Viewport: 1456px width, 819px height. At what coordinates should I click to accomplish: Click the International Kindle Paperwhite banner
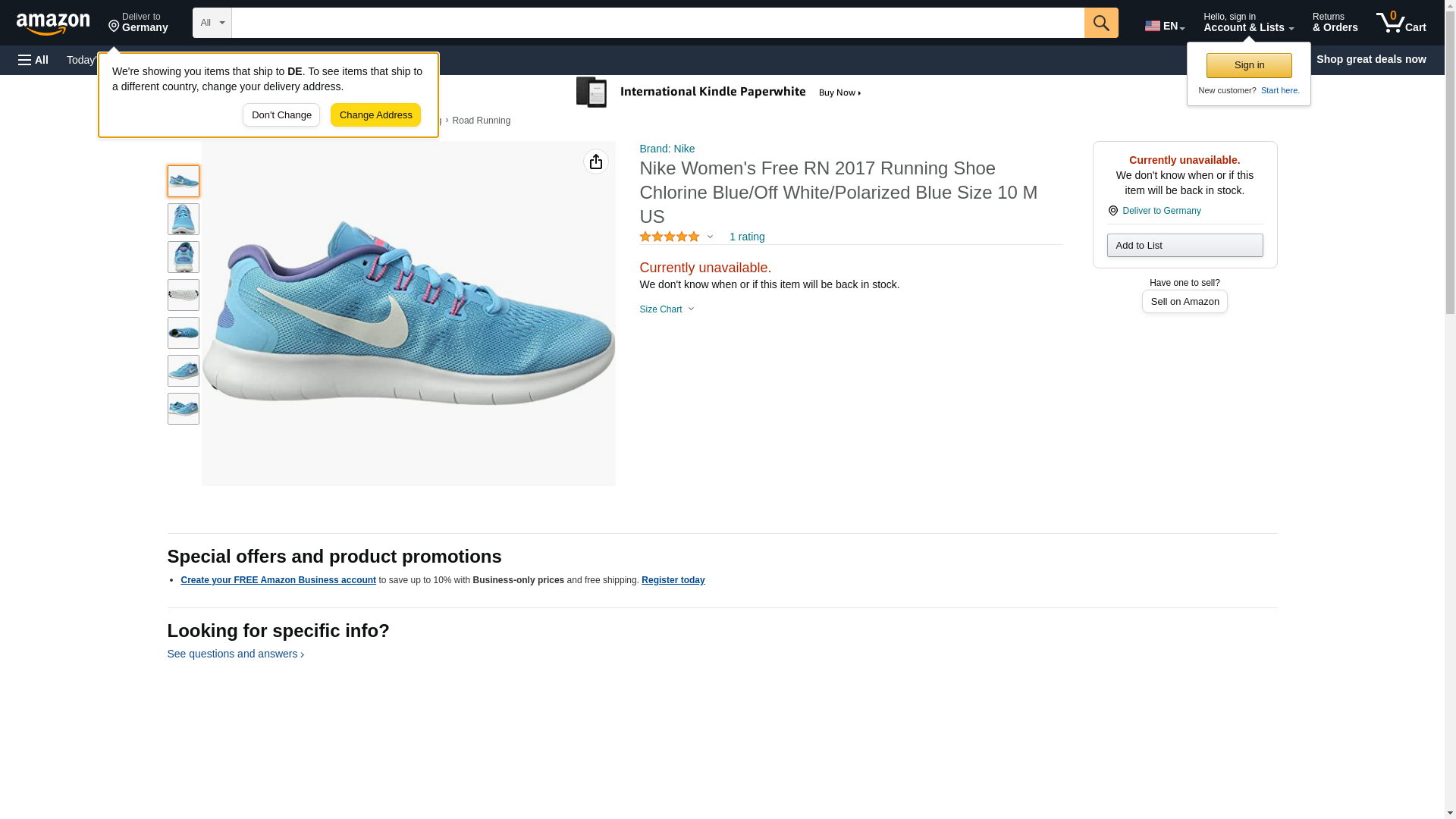click(720, 93)
